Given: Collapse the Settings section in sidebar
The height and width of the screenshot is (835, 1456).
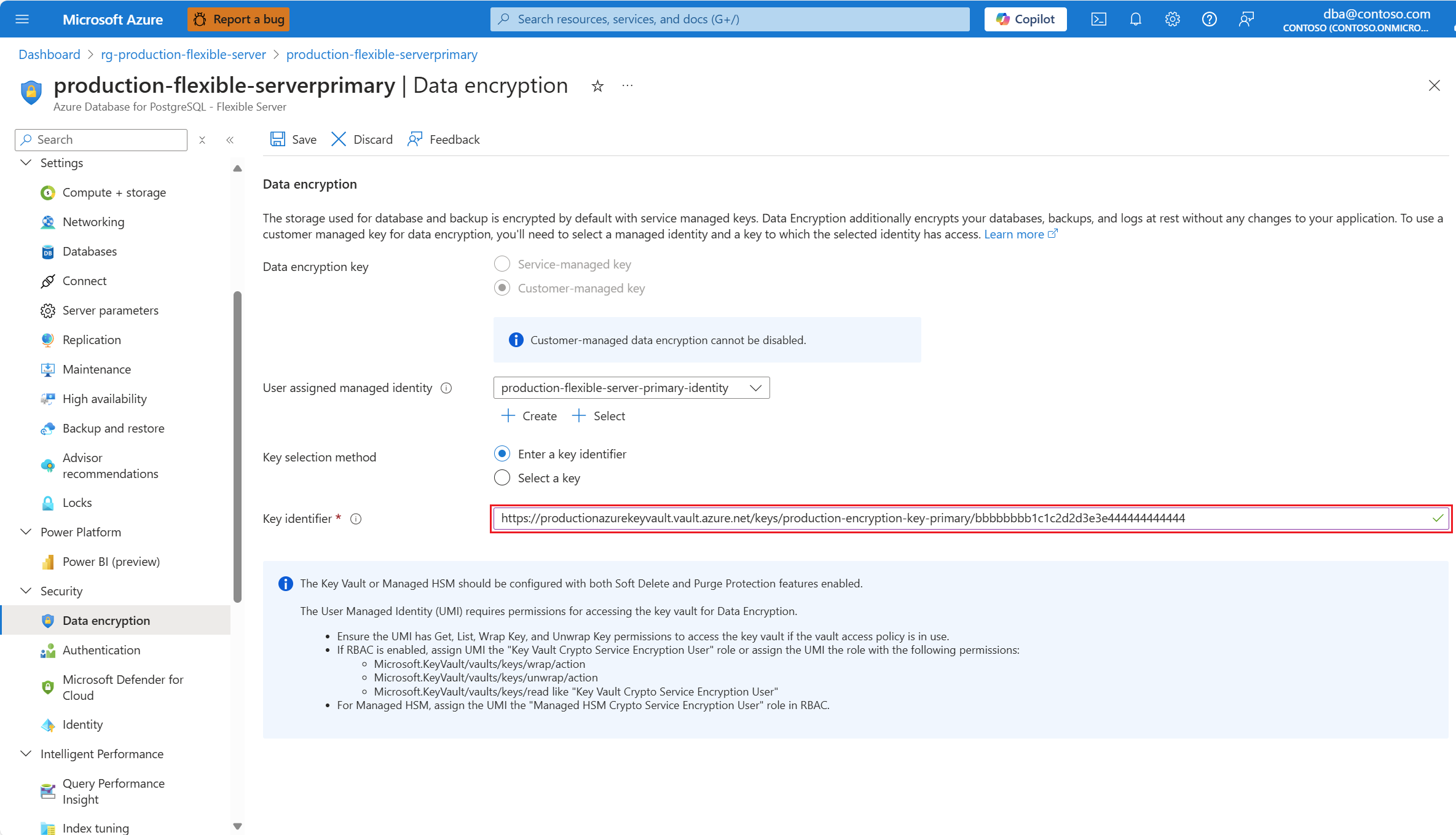Looking at the screenshot, I should tap(26, 163).
